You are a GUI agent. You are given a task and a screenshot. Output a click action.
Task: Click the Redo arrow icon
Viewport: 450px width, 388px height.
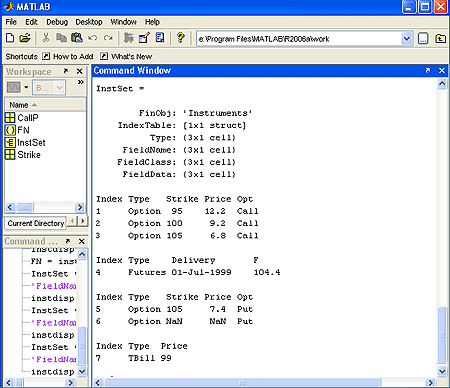(x=108, y=38)
